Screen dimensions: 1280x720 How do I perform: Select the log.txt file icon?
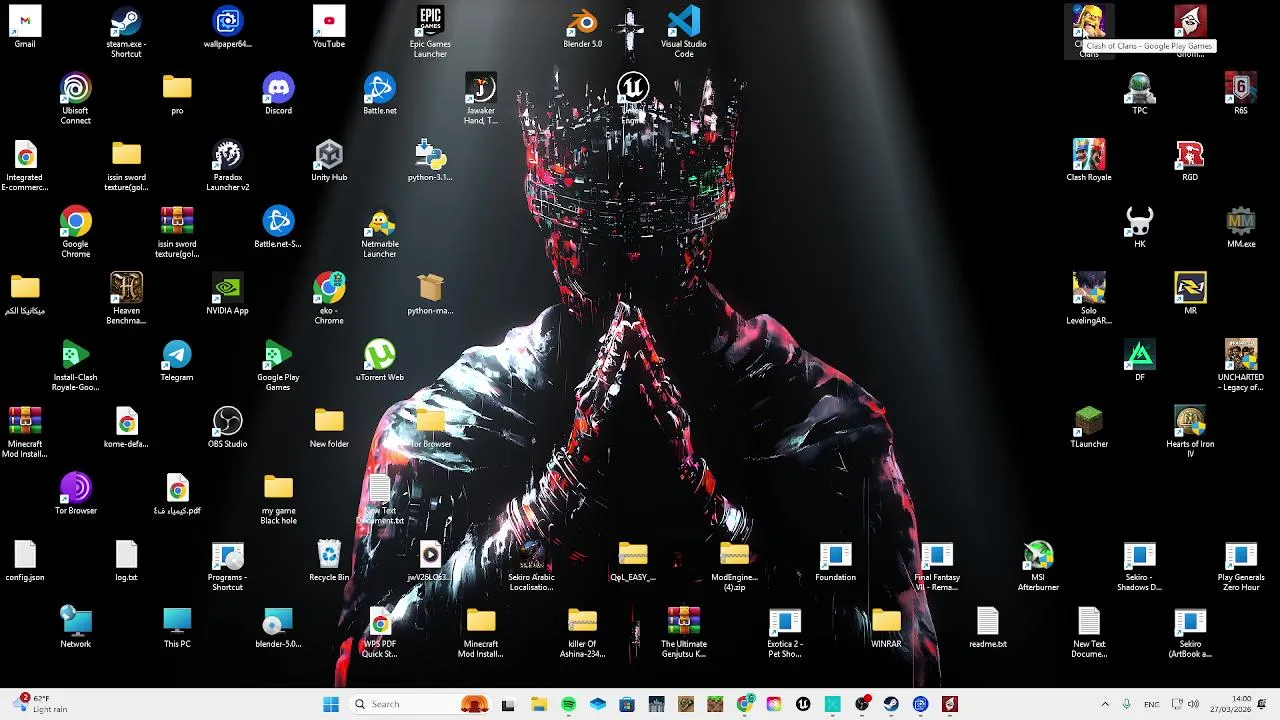126,562
